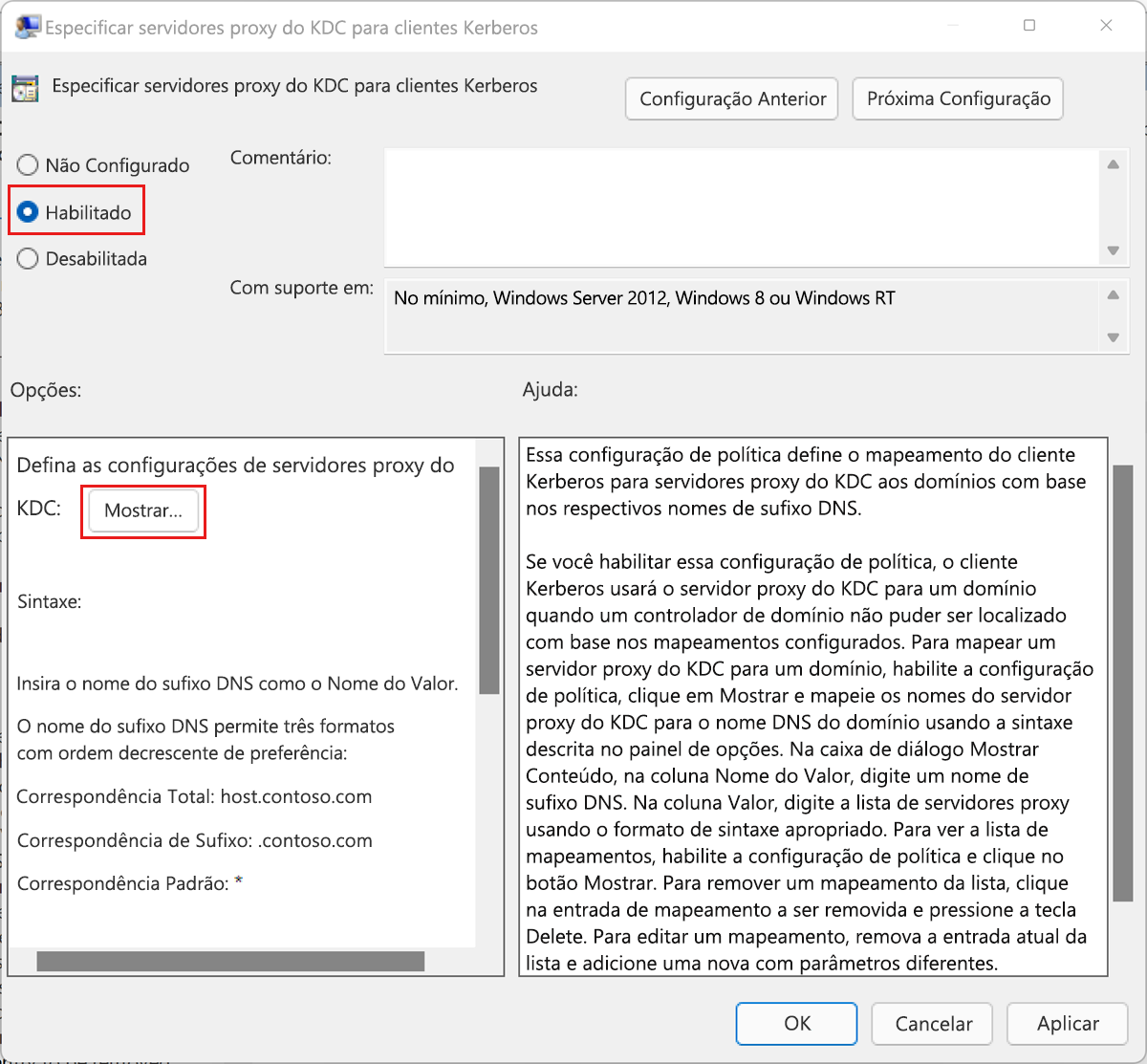Click the 'Com suporte em:' label
1147x1064 pixels.
301,288
